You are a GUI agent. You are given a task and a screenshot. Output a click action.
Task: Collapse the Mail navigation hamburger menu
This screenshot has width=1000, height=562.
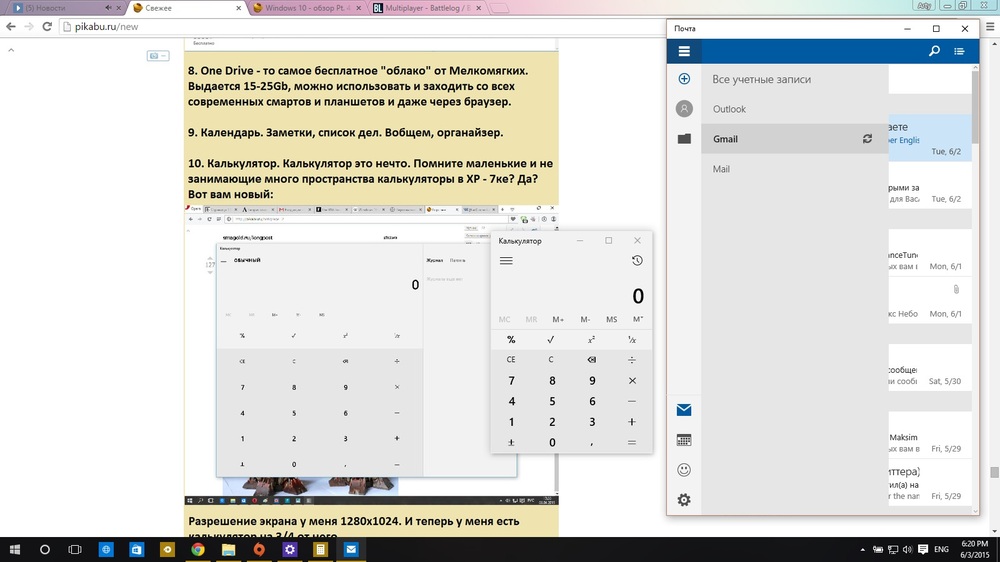[684, 51]
